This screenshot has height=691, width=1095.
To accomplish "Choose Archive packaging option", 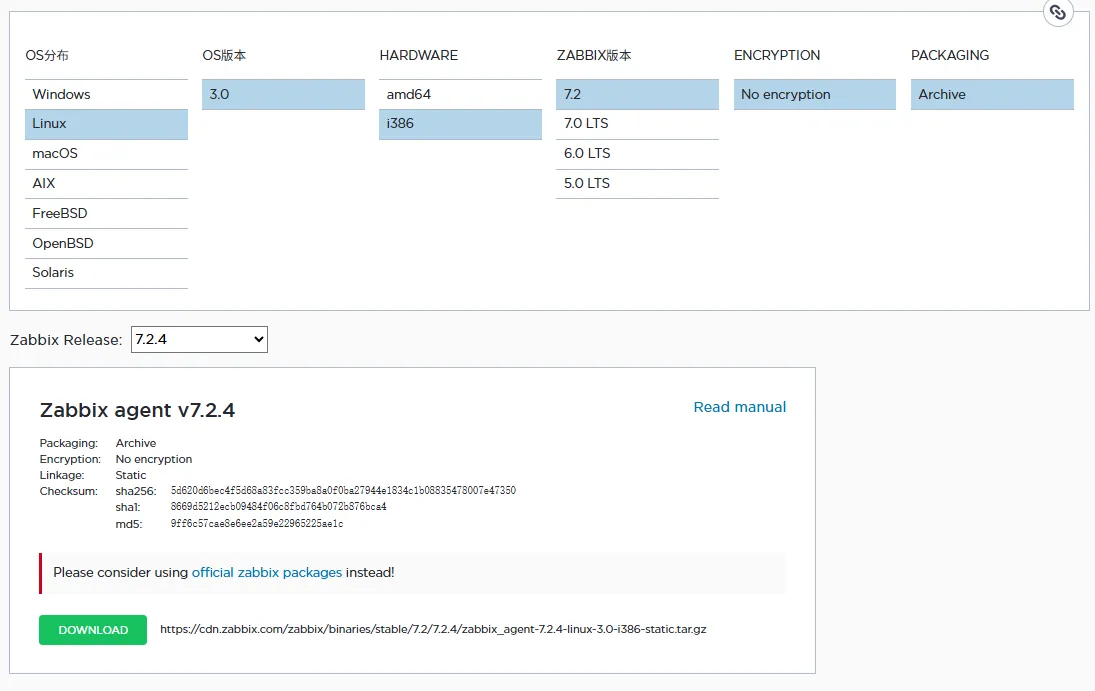I will (992, 94).
